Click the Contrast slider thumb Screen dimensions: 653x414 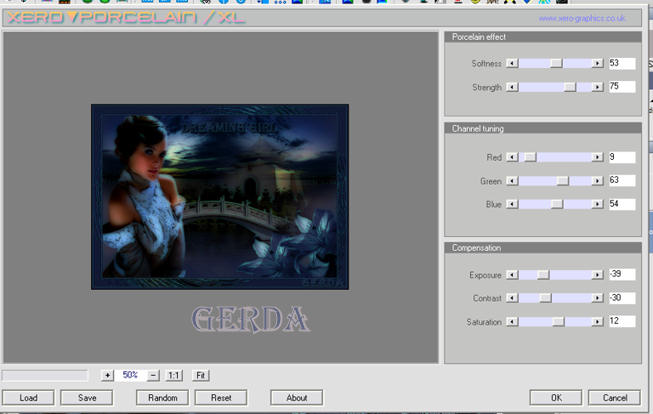coord(546,298)
